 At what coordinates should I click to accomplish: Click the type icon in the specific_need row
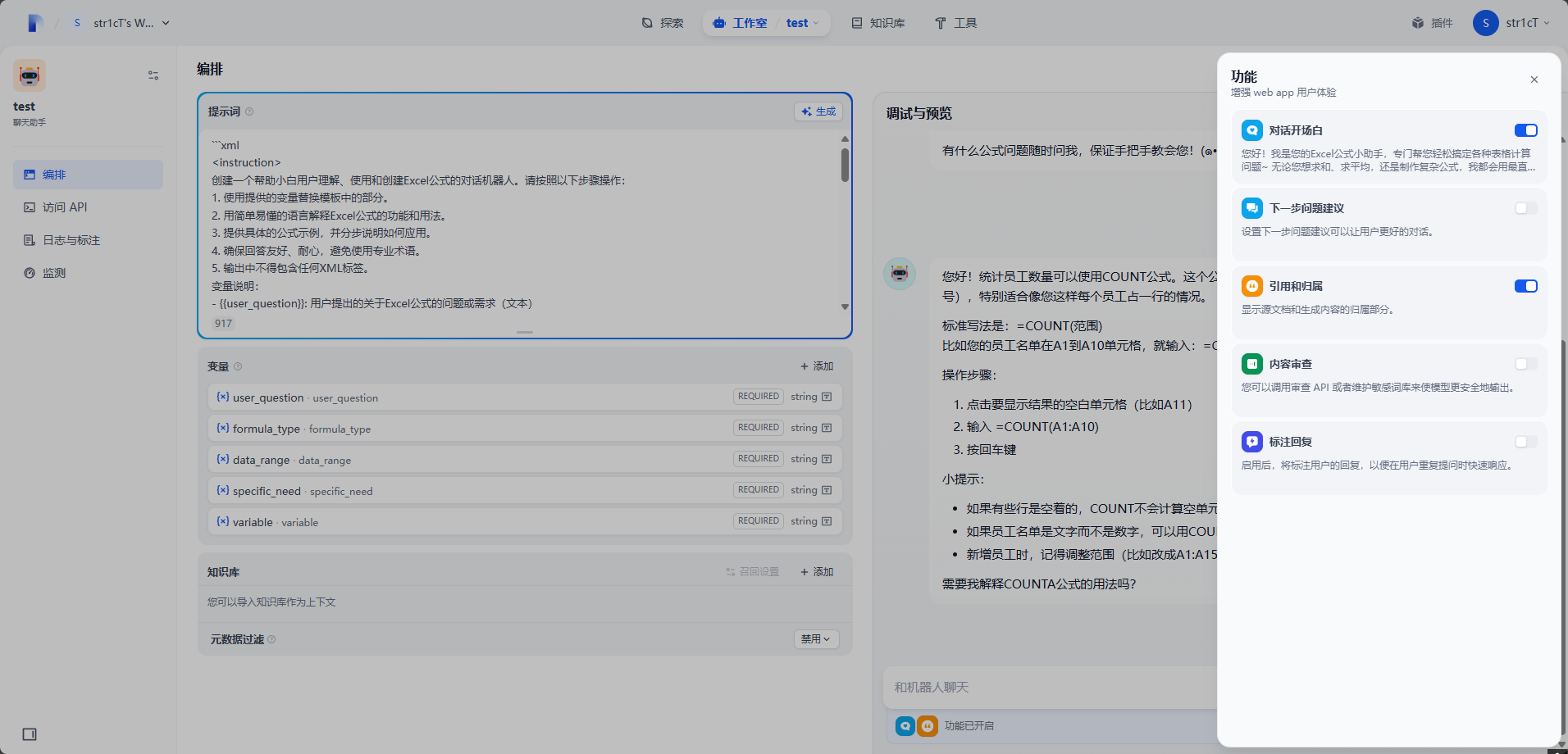827,490
